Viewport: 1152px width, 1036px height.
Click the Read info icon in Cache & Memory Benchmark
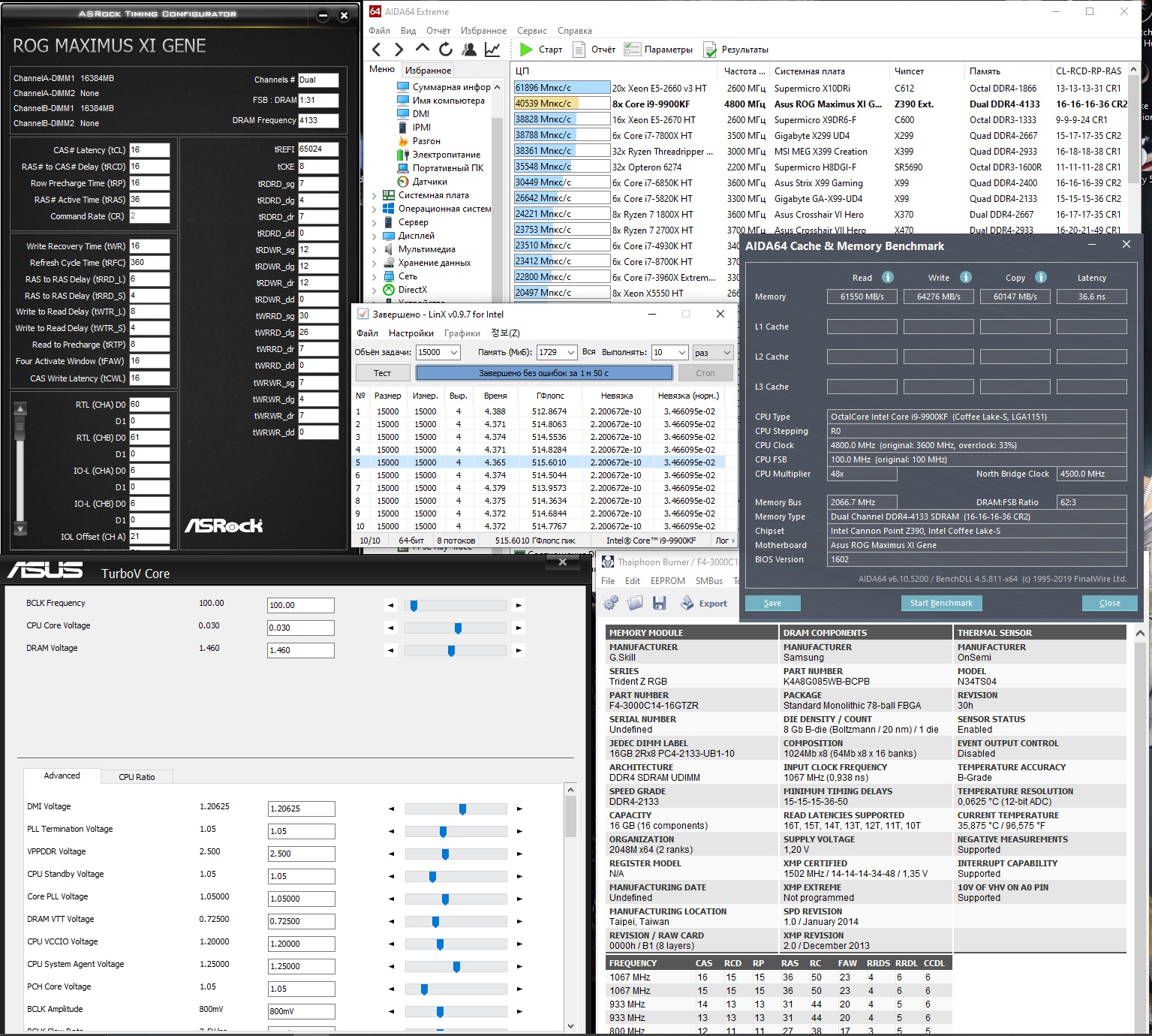click(x=888, y=277)
